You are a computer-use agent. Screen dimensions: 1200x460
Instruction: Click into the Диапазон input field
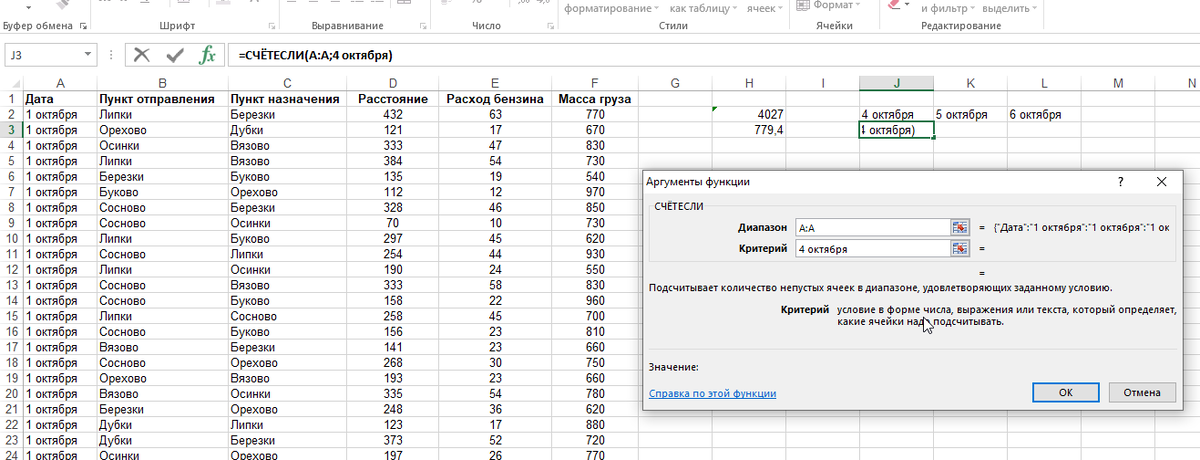[873, 227]
